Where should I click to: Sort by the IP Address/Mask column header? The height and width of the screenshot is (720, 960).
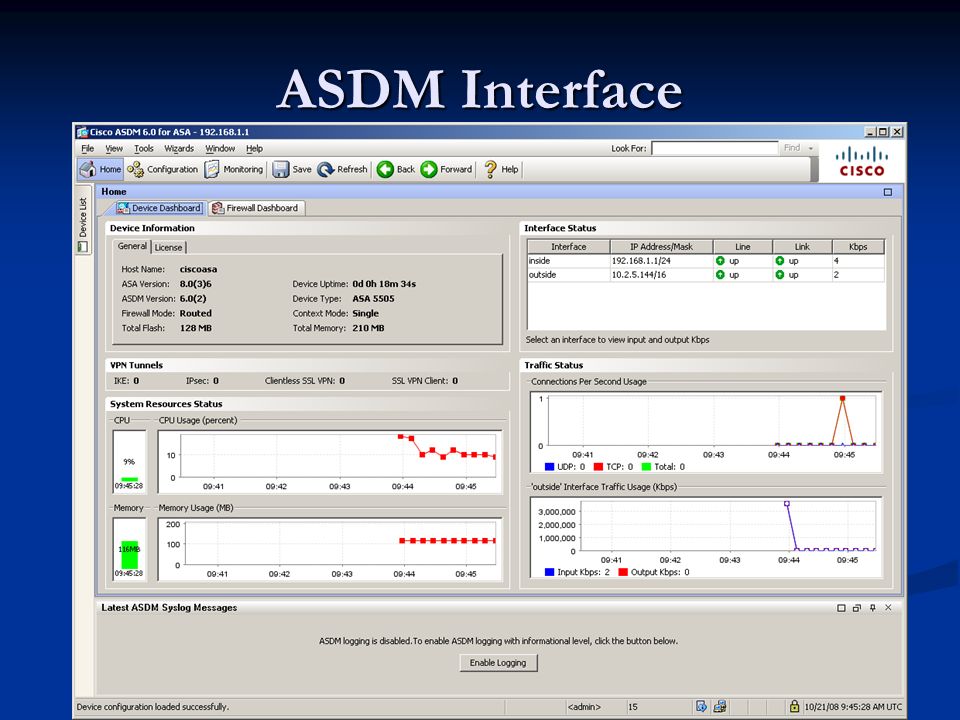pyautogui.click(x=661, y=247)
